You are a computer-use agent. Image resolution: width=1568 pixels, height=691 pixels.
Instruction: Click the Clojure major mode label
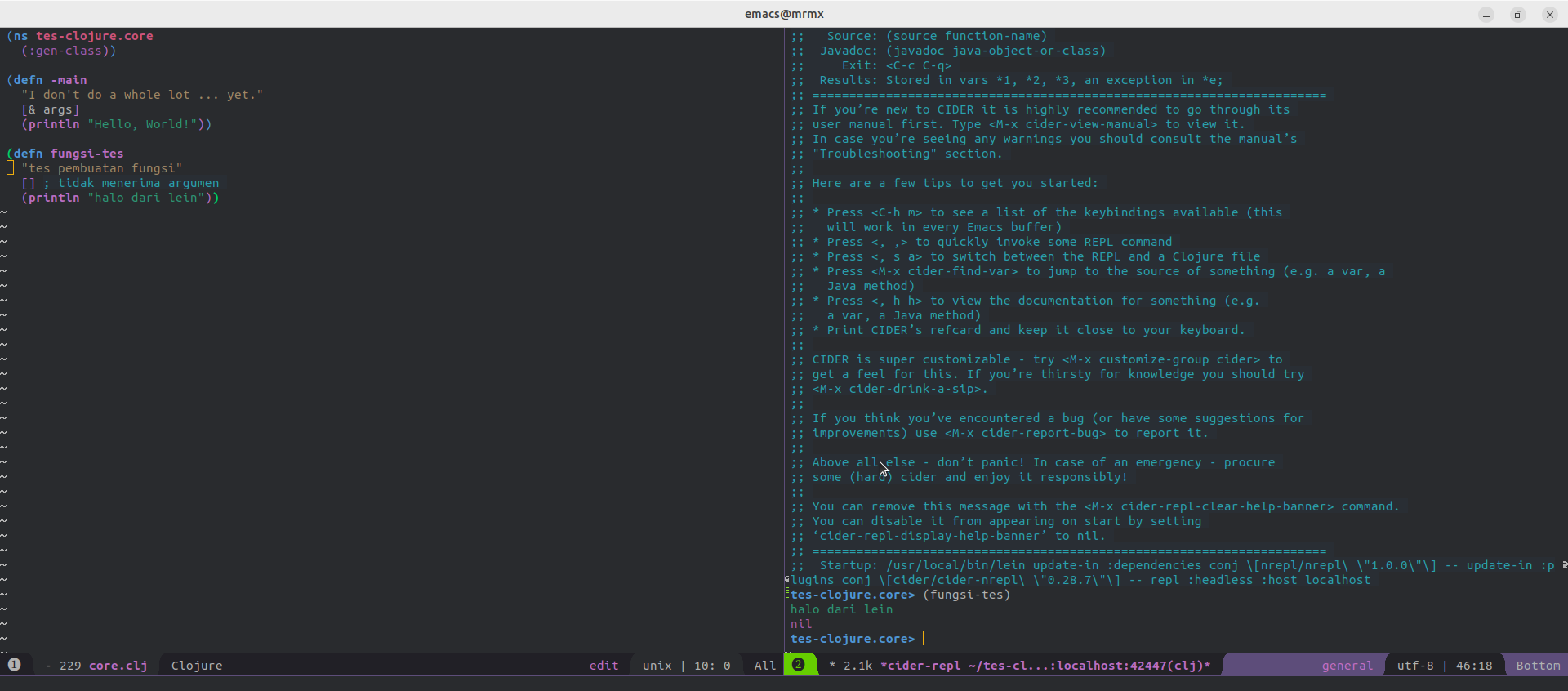pos(197,666)
